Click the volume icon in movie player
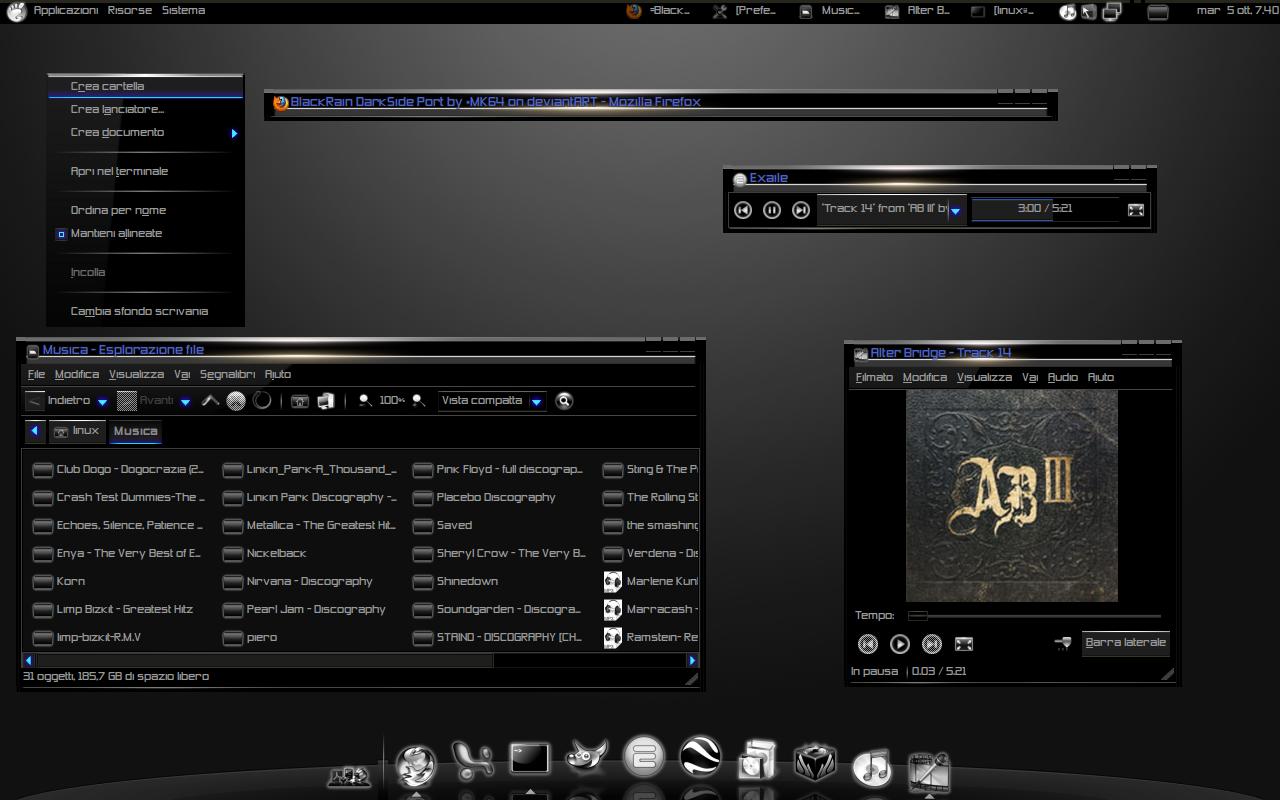 click(x=1063, y=643)
